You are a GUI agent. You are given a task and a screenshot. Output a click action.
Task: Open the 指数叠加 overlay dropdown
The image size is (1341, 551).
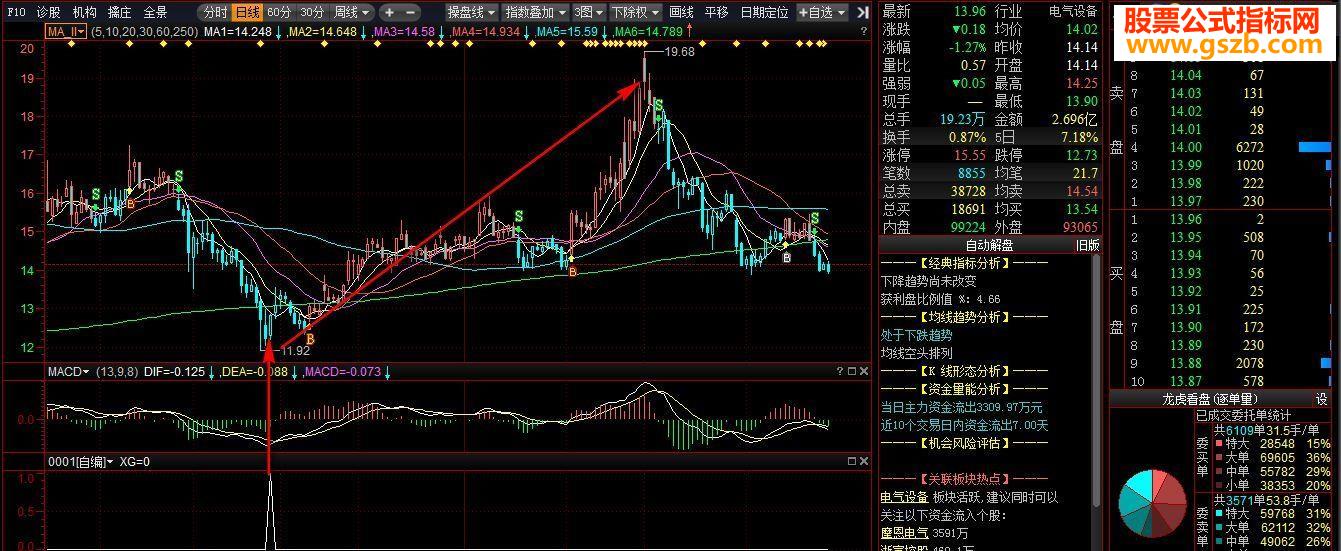[x=535, y=12]
